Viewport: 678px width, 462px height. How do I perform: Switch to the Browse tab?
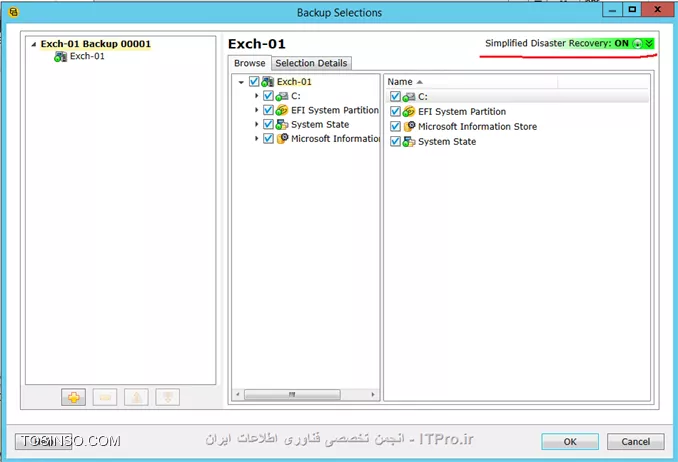[249, 63]
